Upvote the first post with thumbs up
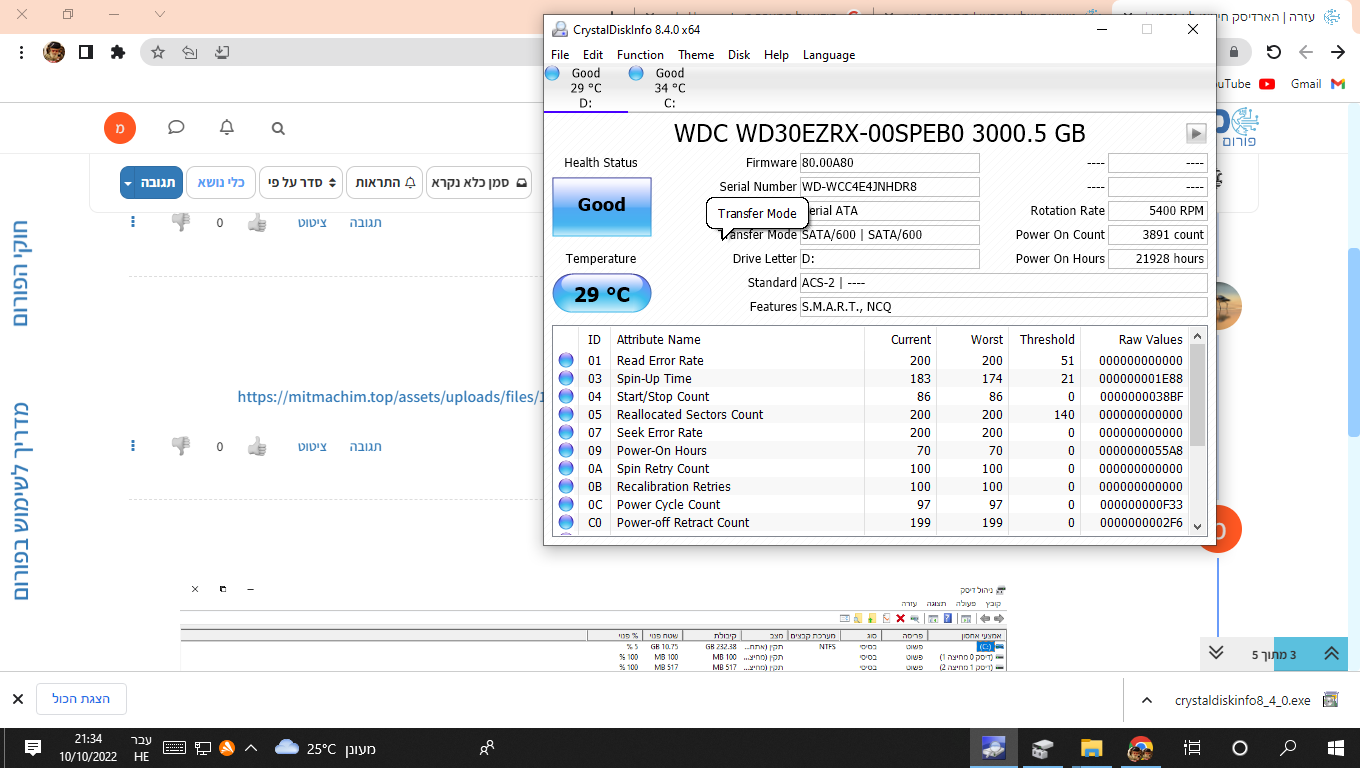The image size is (1360, 768). click(x=257, y=222)
